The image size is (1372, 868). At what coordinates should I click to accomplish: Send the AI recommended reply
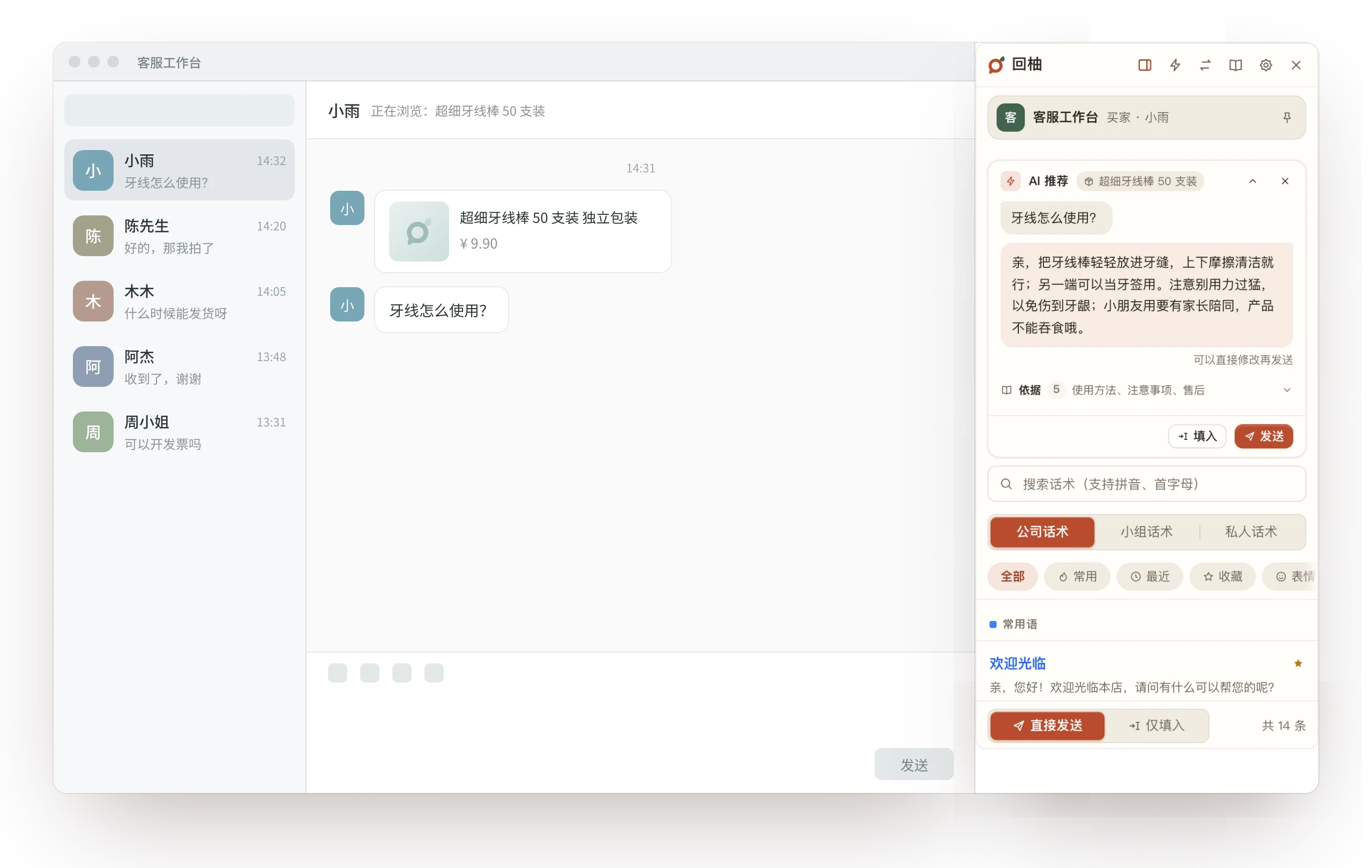click(x=1264, y=436)
